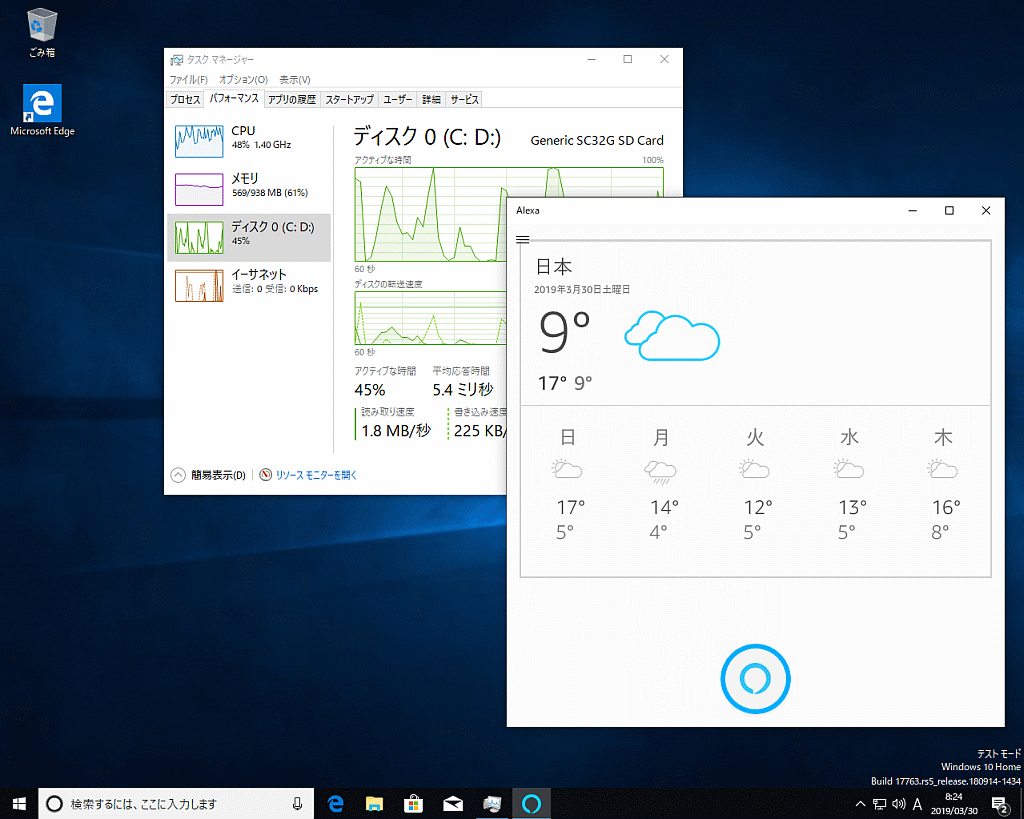Close the Alexa window
The height and width of the screenshot is (819, 1024).
pos(986,210)
